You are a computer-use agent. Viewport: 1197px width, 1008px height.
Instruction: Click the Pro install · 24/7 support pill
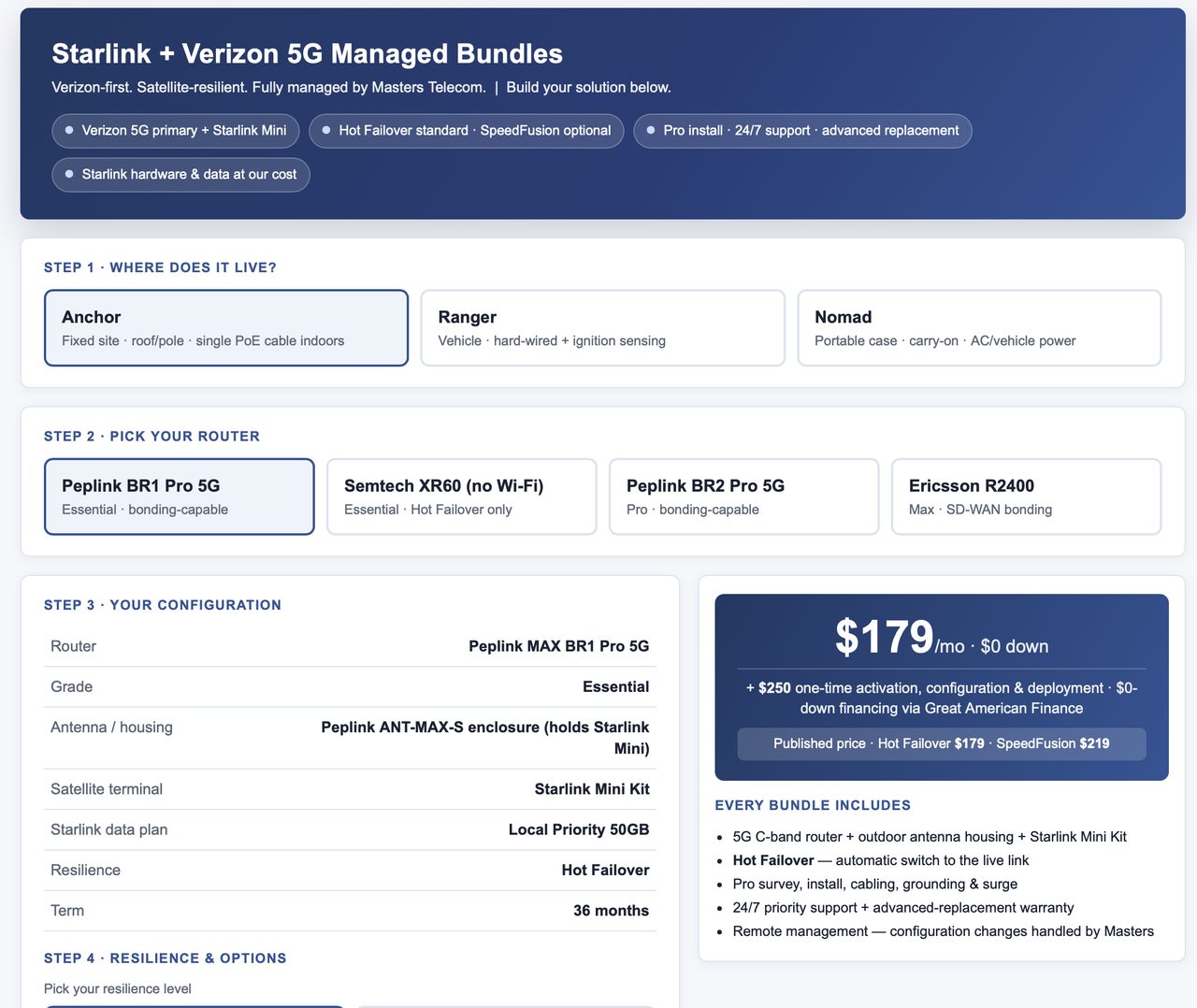click(x=802, y=131)
